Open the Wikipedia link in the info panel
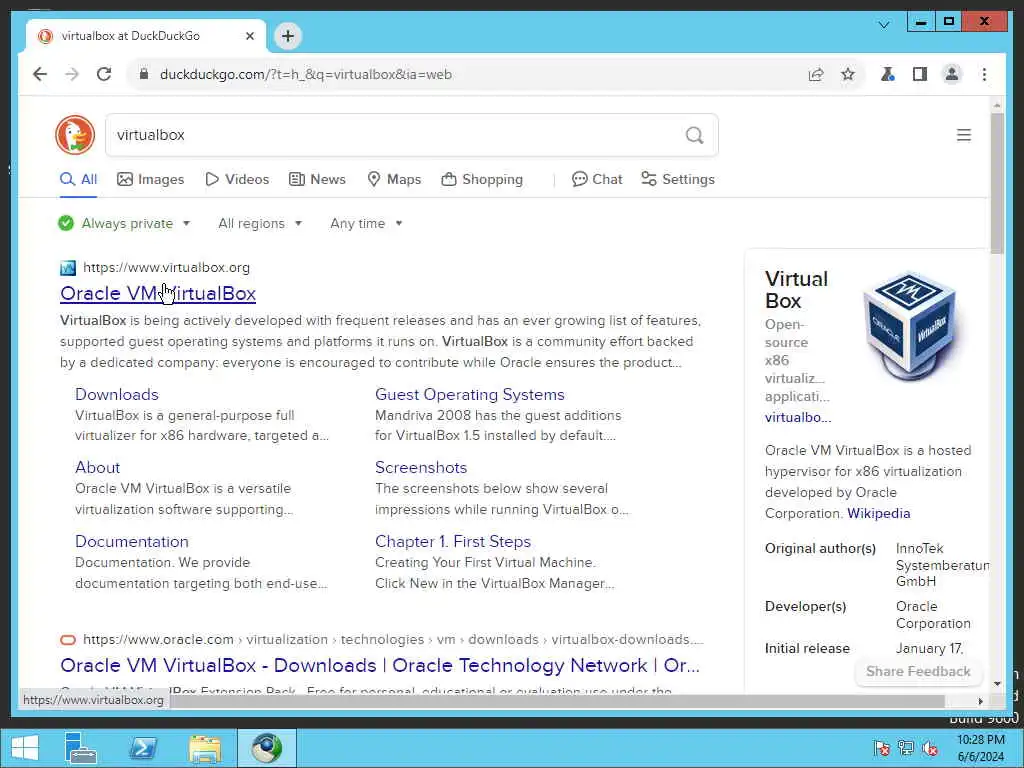 878,513
